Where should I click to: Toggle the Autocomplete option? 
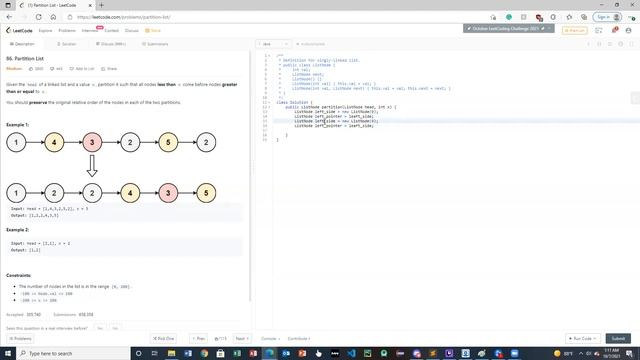pos(311,44)
